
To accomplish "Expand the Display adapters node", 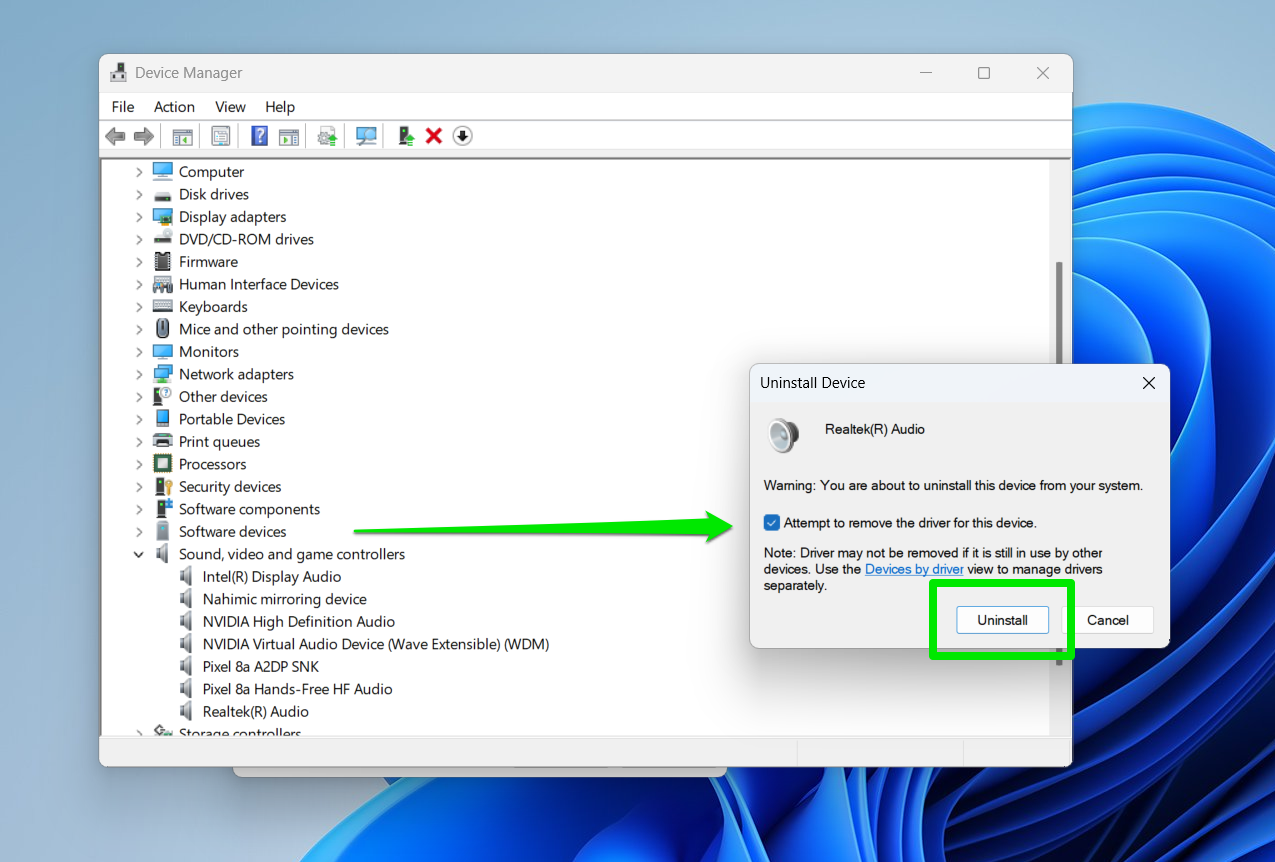I will point(139,217).
